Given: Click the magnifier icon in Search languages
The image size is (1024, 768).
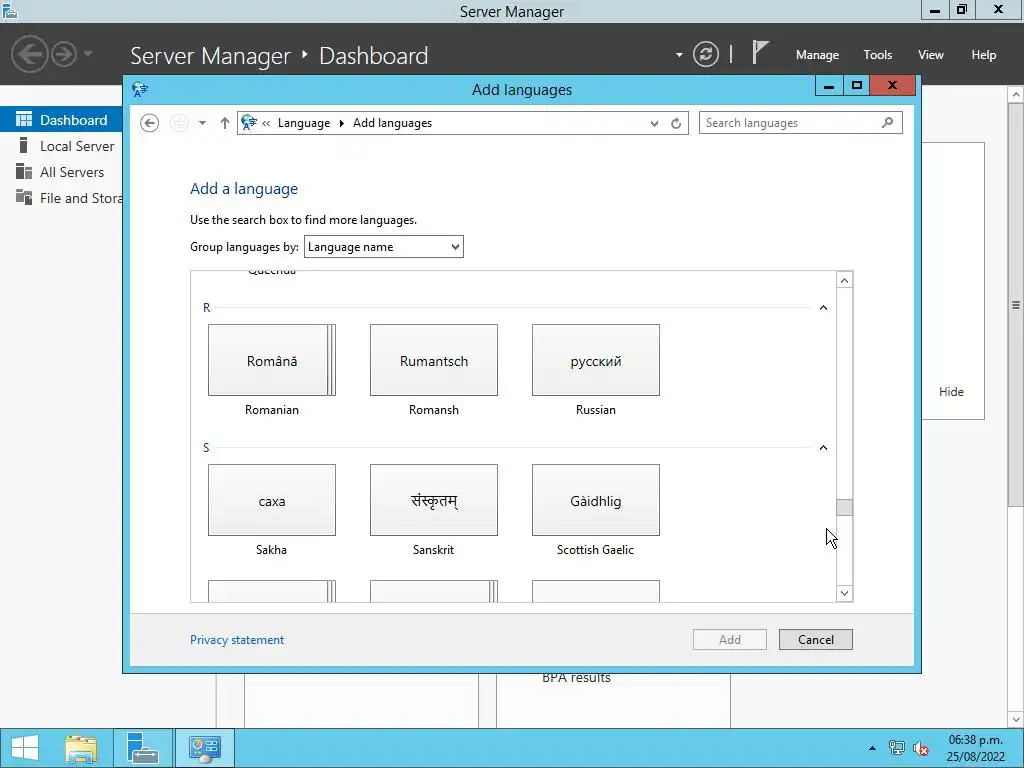Looking at the screenshot, I should tap(888, 122).
